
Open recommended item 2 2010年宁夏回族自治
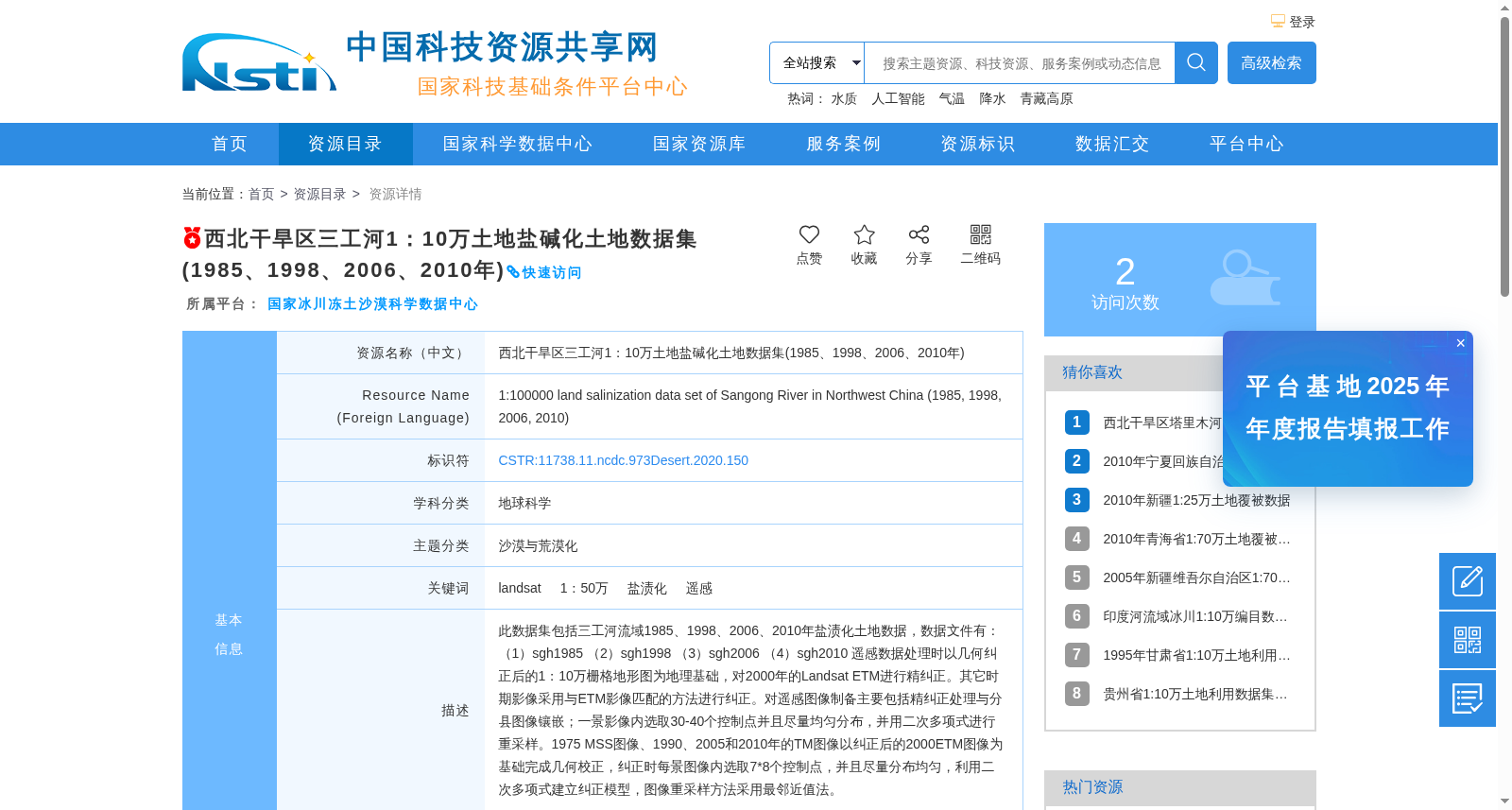coord(1163,461)
